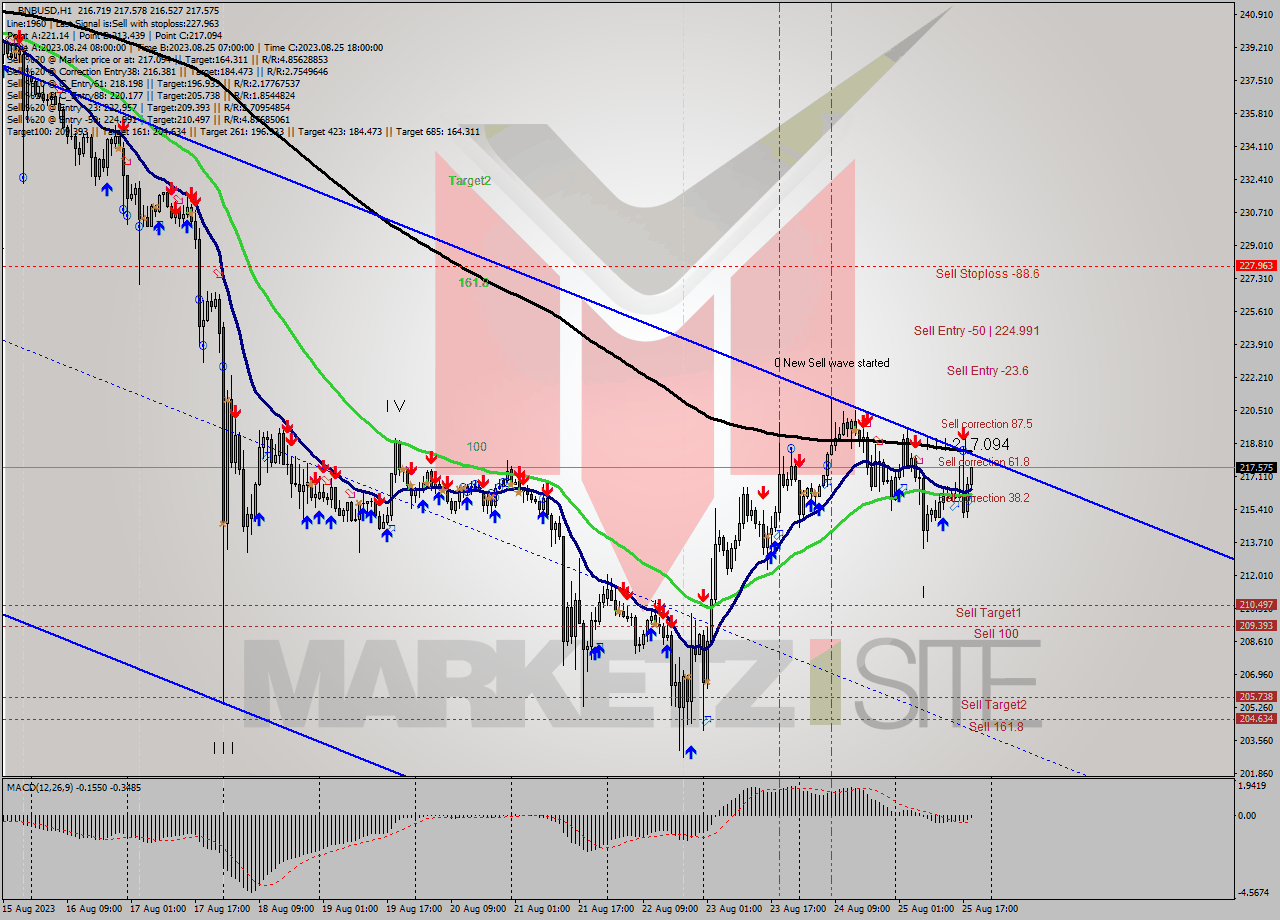Click the 'Sell Target1' label
This screenshot has width=1280, height=920.
988,613
